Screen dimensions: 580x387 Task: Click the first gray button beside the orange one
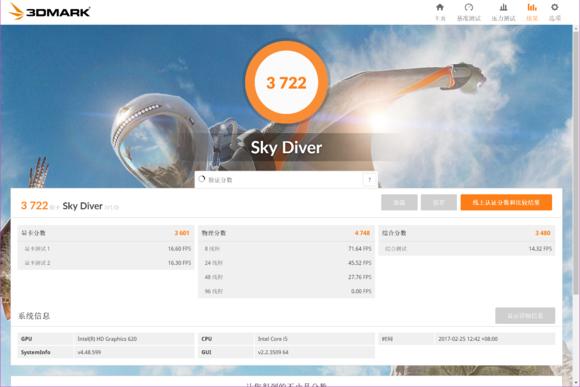pos(399,202)
